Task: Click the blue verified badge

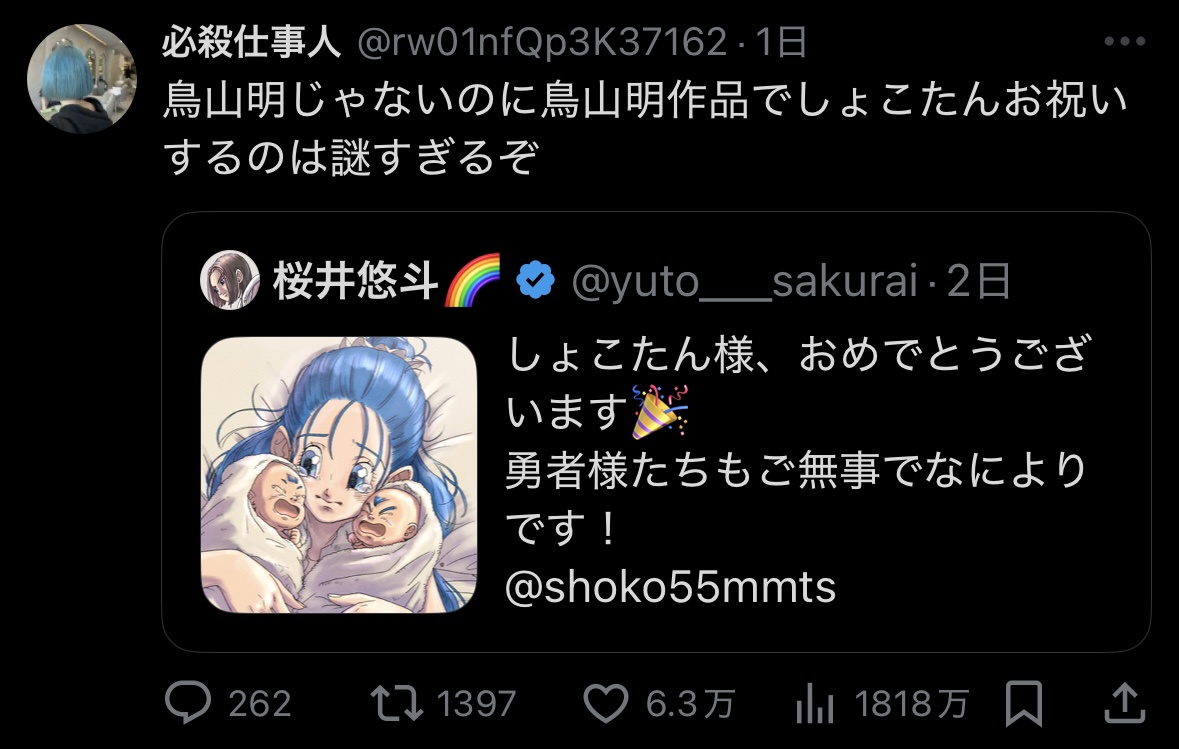Action: 535,280
